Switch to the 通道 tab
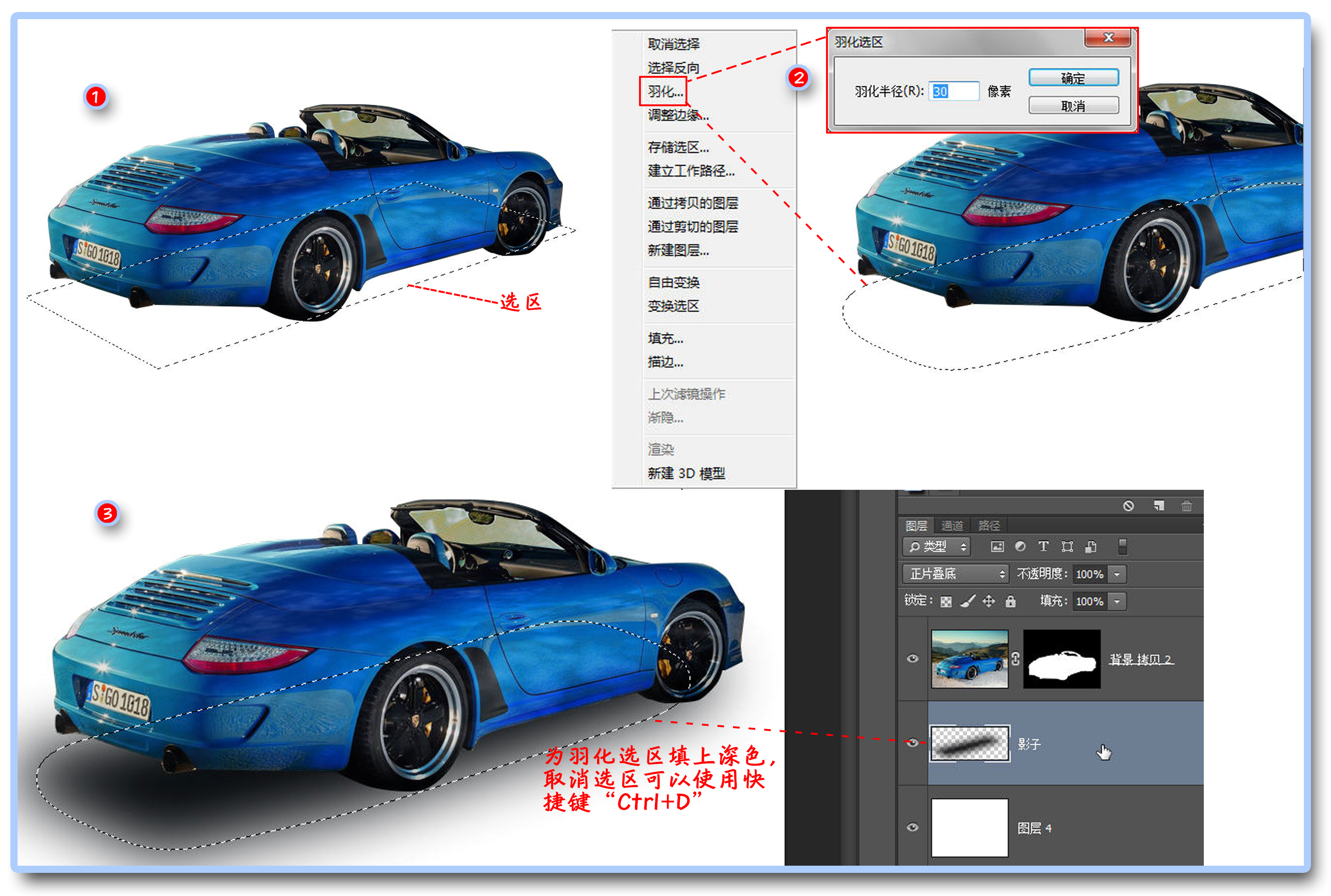This screenshot has width=1331, height=896. click(952, 525)
